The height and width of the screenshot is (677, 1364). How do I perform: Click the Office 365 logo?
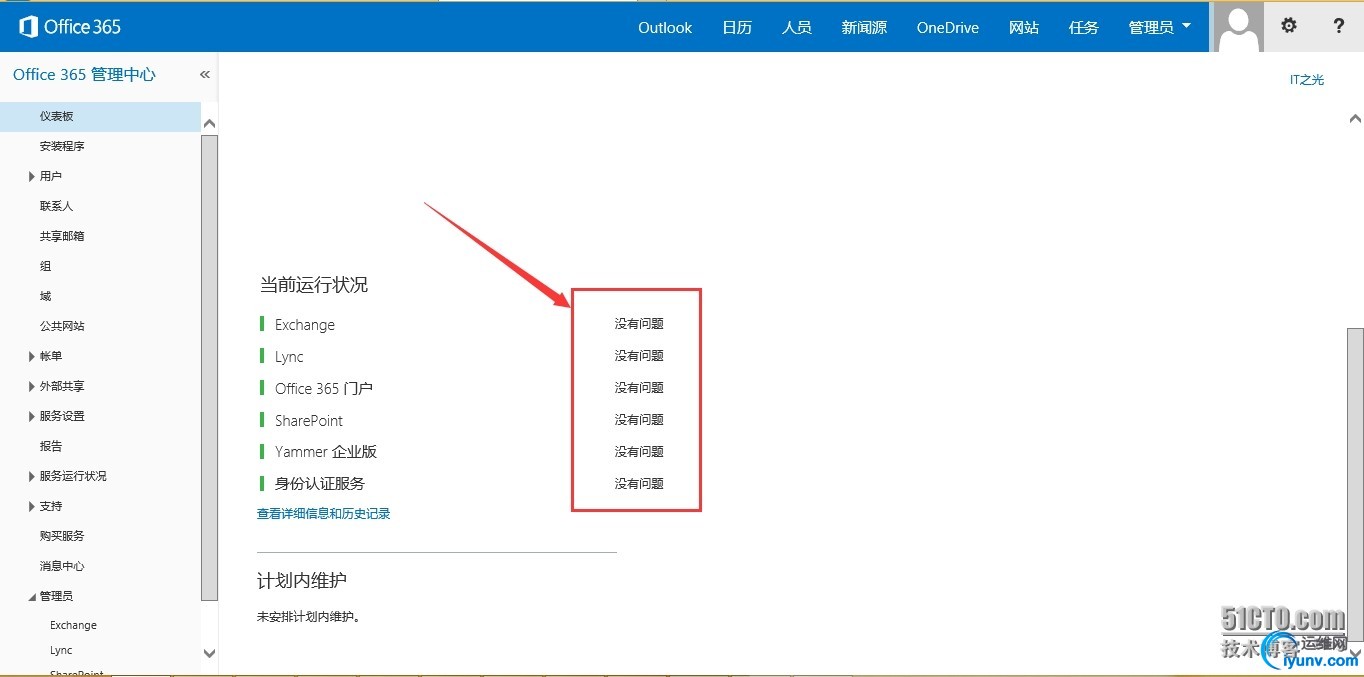coord(70,27)
